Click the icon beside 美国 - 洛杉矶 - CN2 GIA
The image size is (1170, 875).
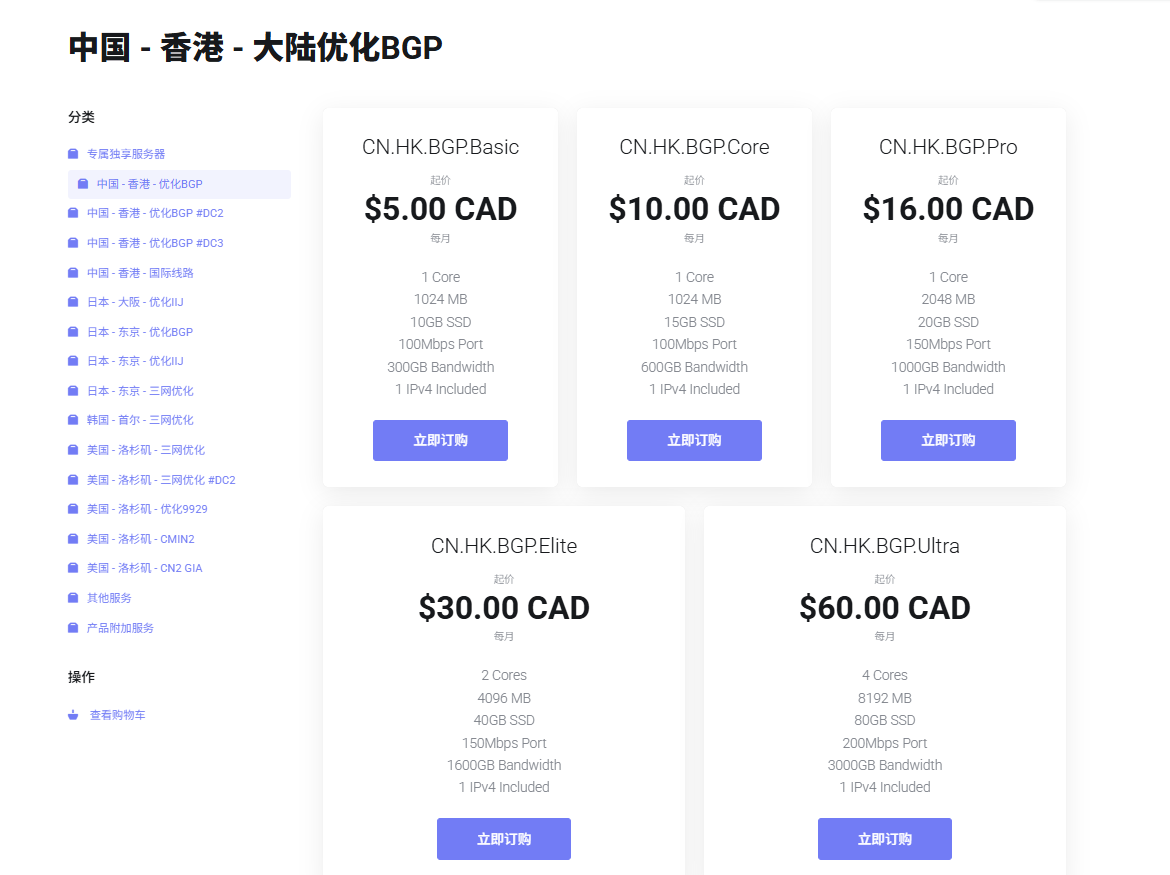point(72,568)
